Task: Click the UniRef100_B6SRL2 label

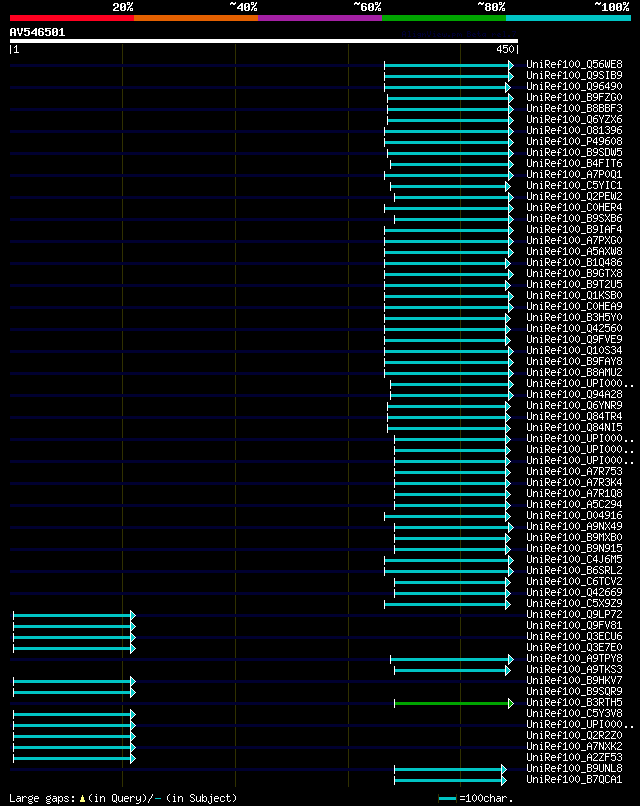Action: tap(574, 570)
